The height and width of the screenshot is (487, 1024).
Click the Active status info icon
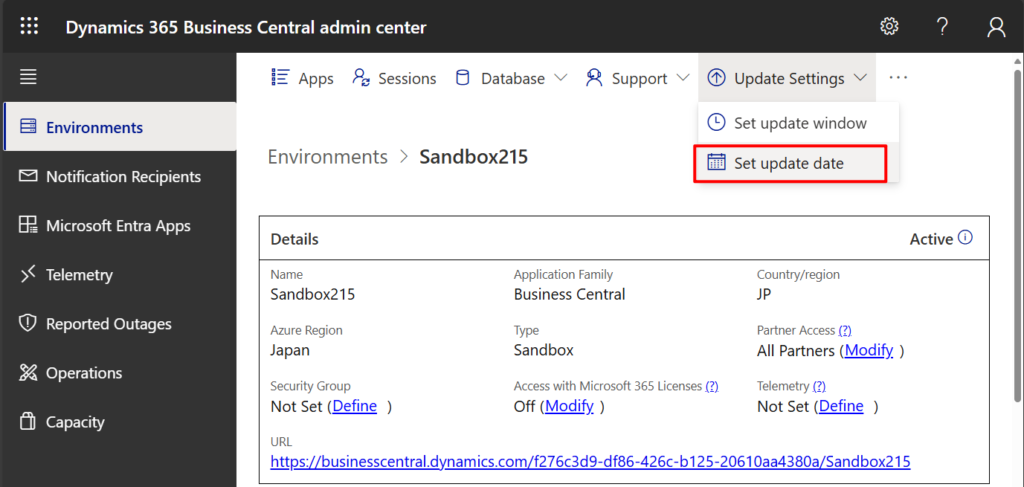965,238
